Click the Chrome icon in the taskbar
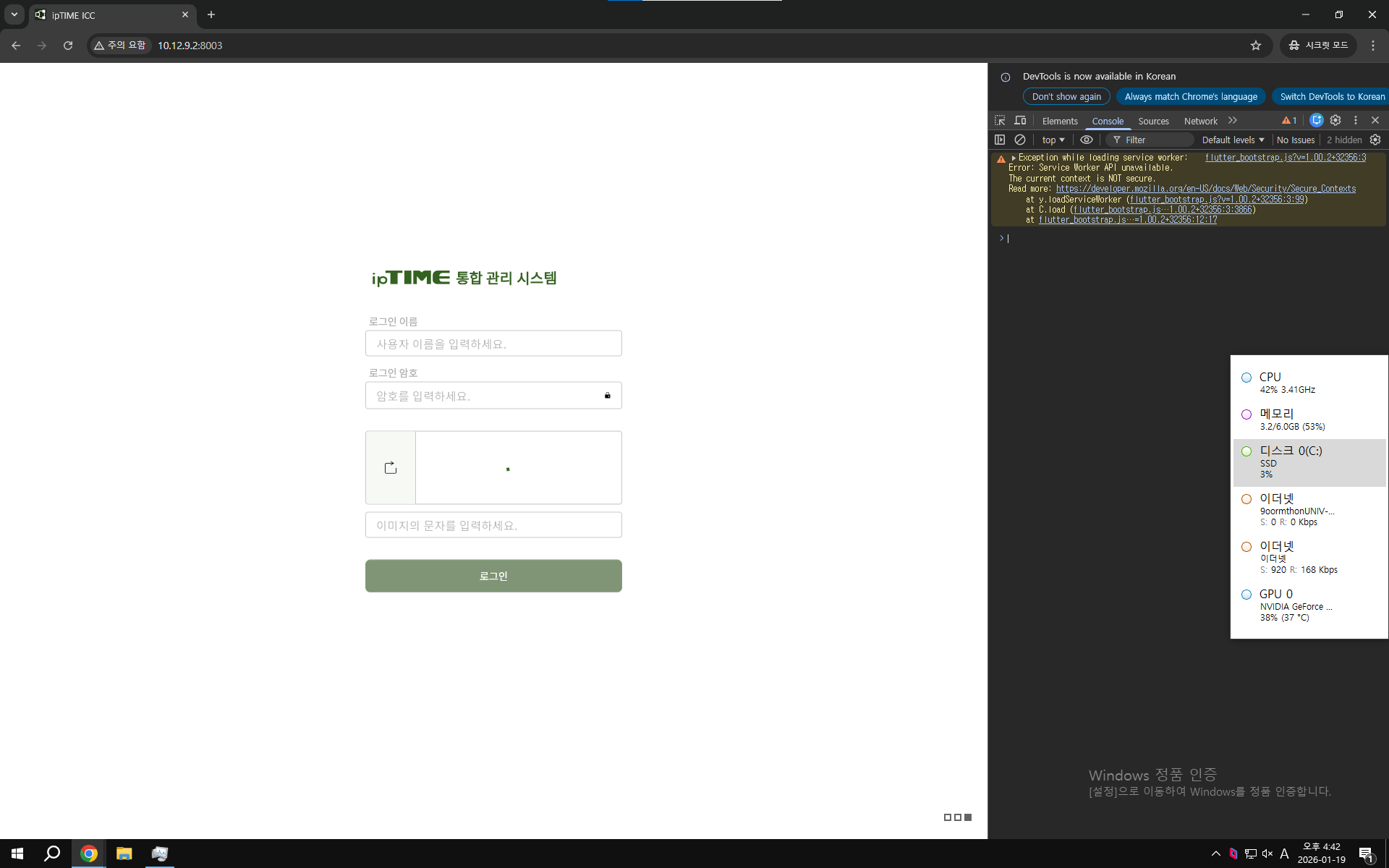The height and width of the screenshot is (868, 1389). click(x=88, y=854)
